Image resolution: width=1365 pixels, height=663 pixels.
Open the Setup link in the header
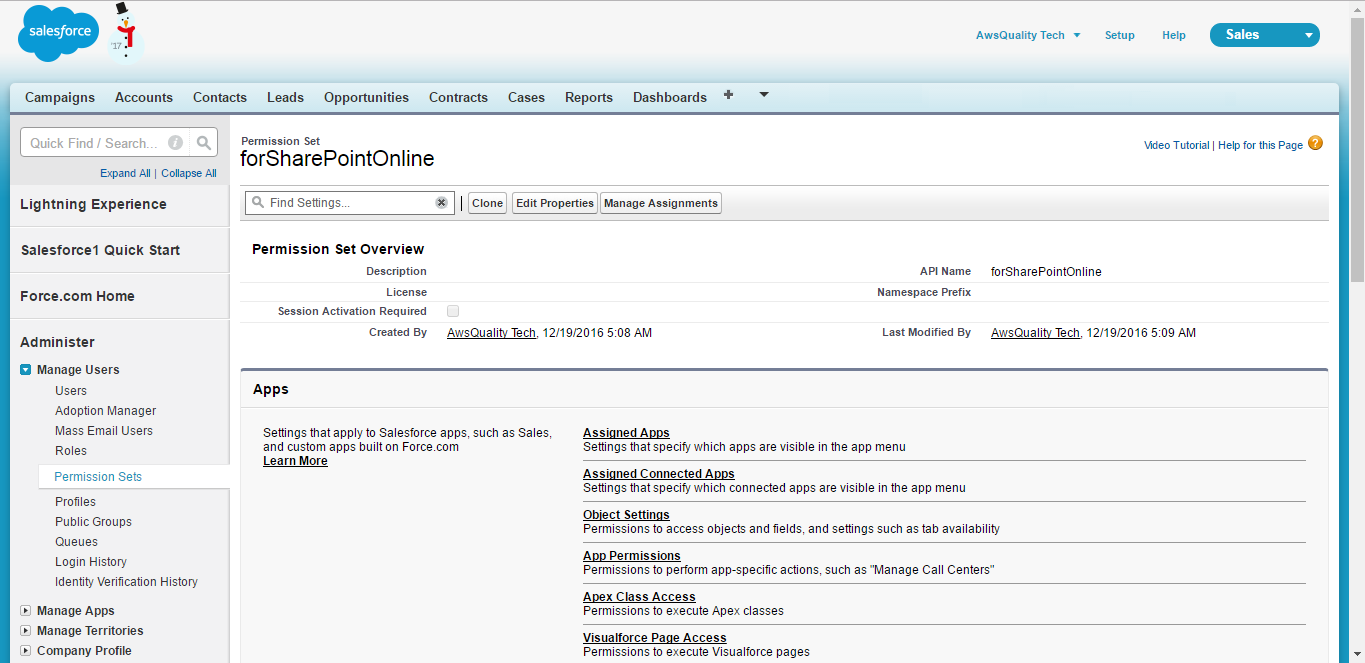[1119, 35]
